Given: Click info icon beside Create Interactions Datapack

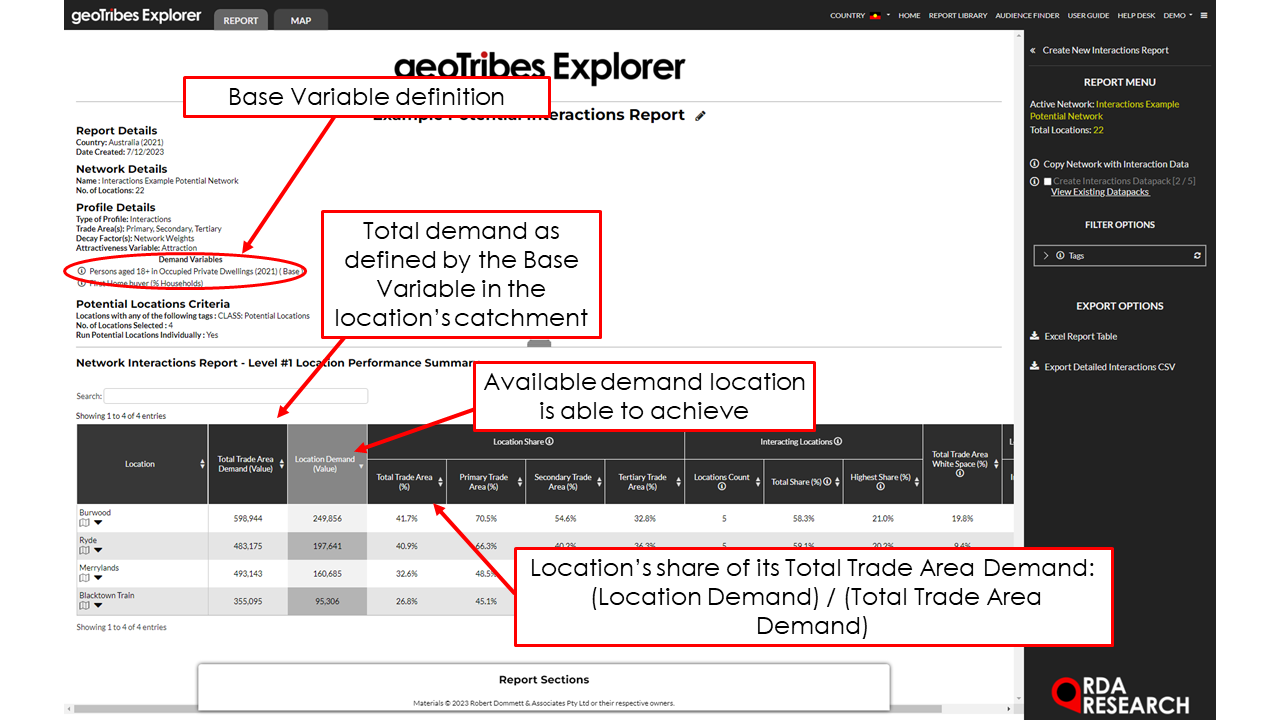Looking at the screenshot, I should pyautogui.click(x=1034, y=181).
